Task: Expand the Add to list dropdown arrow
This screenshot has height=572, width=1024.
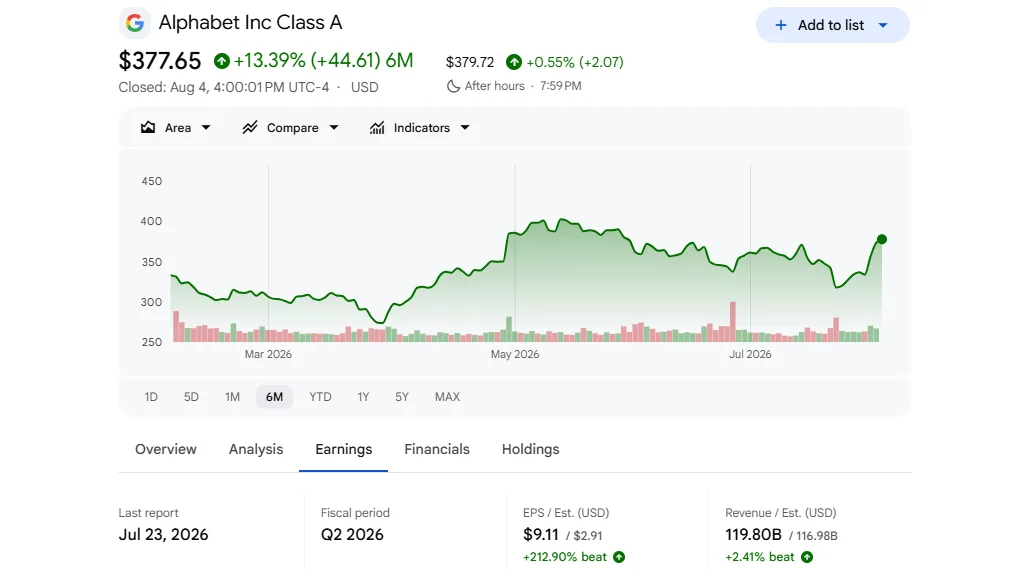Action: (883, 25)
